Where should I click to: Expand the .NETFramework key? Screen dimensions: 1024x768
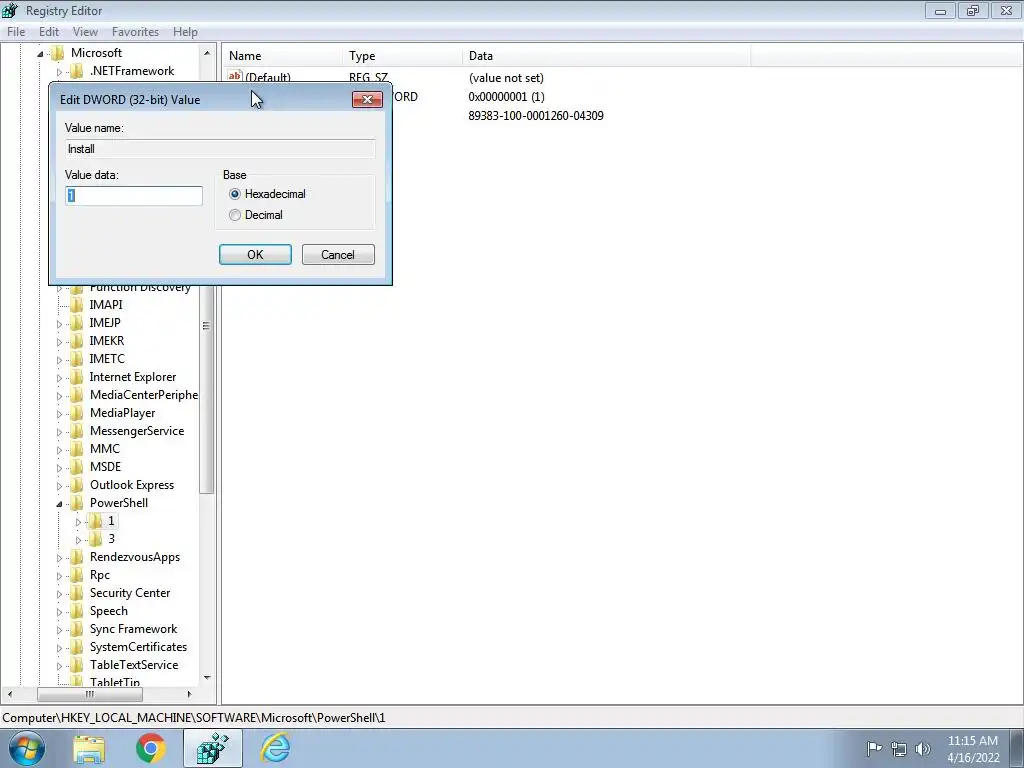(x=59, y=72)
